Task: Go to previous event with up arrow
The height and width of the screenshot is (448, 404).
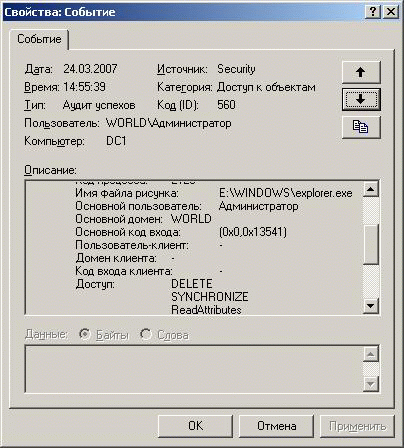Action: (x=361, y=72)
